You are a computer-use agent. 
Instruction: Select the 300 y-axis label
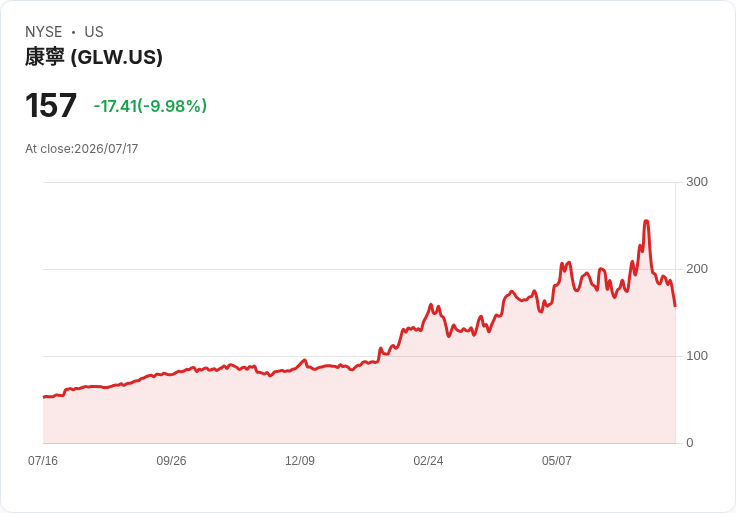click(x=697, y=182)
